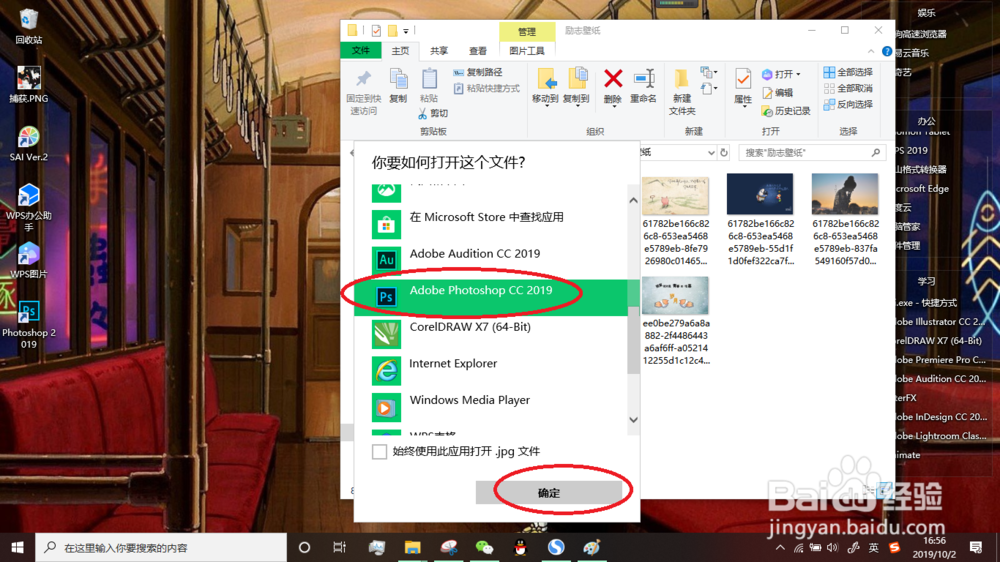Image resolution: width=1000 pixels, height=562 pixels.
Task: Open WeChat from the taskbar
Action: [484, 547]
